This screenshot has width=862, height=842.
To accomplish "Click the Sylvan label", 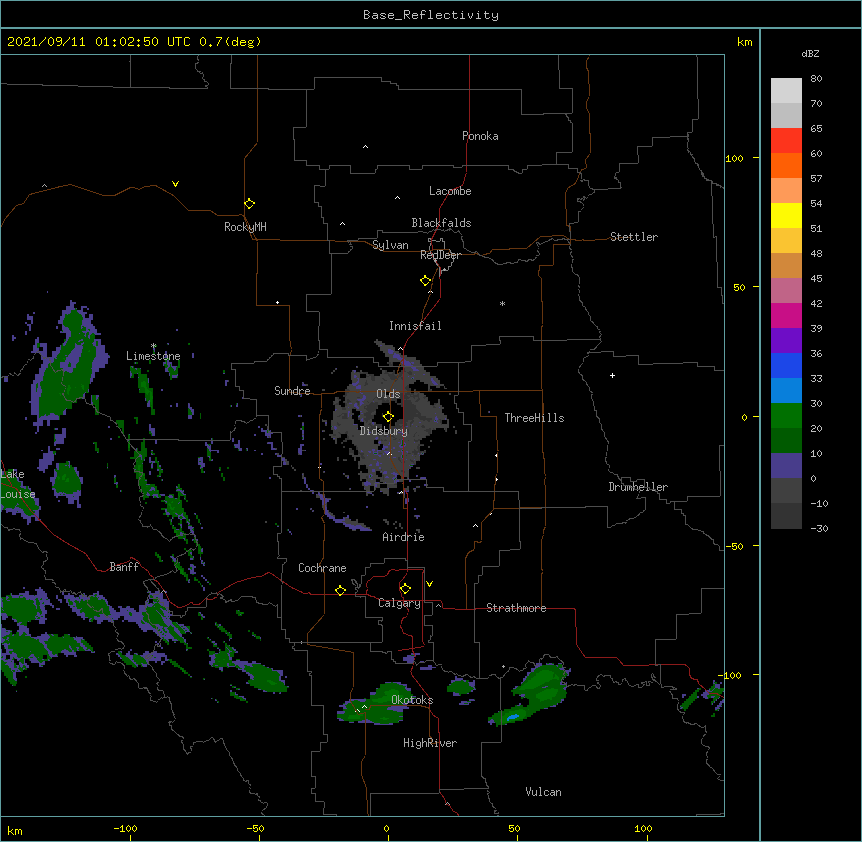I will pos(390,245).
